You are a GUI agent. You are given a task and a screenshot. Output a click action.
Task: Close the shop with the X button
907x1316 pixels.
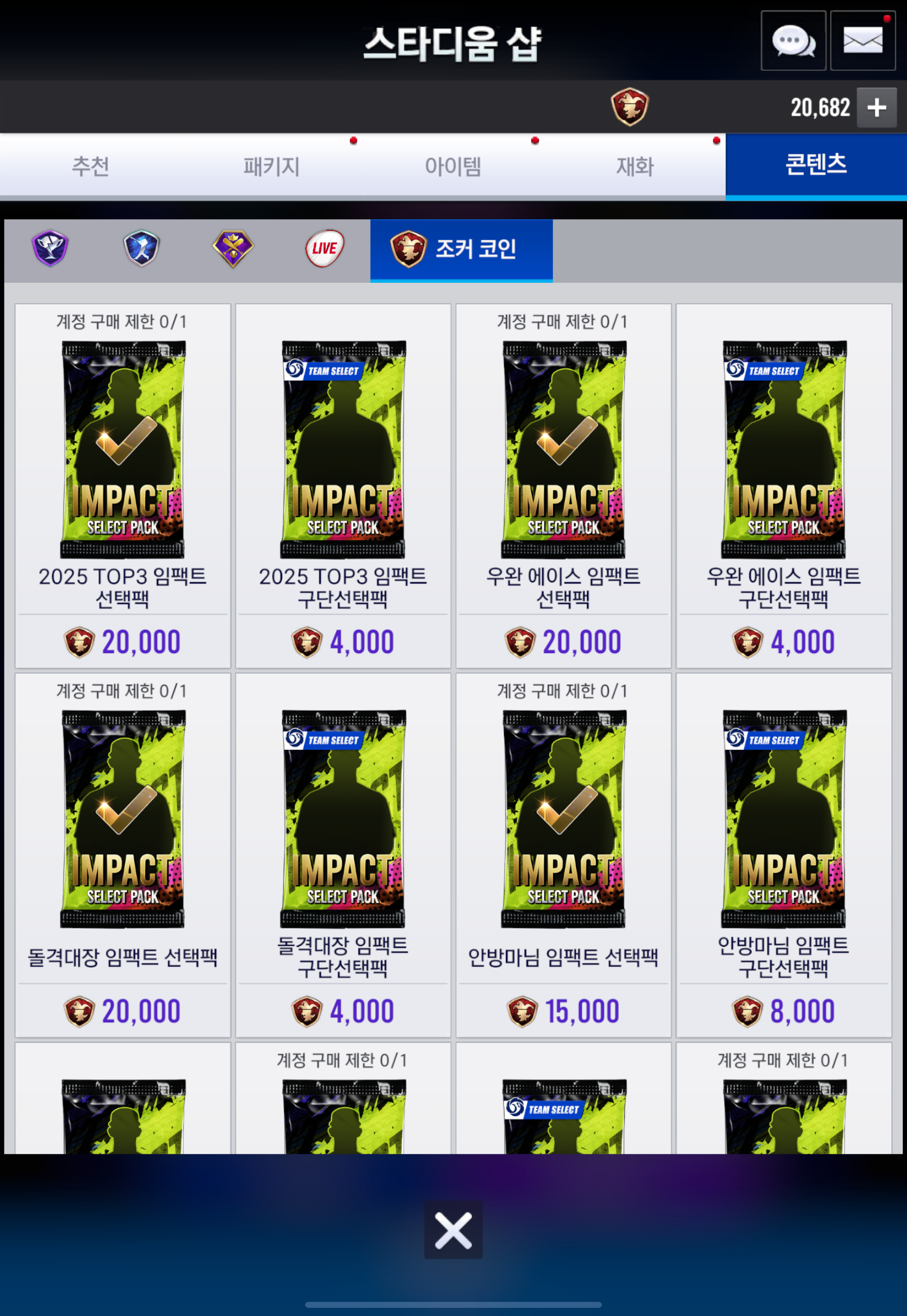(x=453, y=1230)
